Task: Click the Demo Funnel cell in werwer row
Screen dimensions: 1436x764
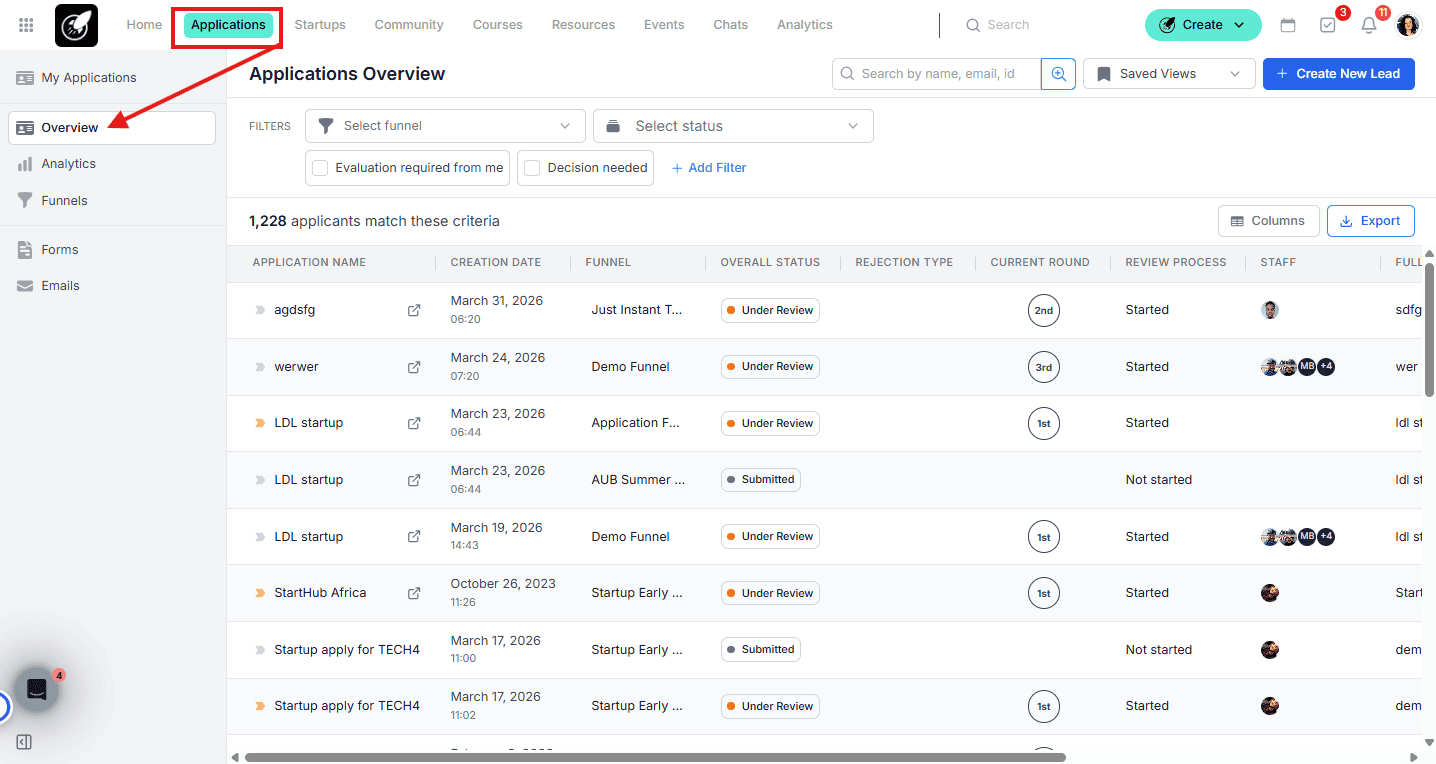Action: tap(631, 367)
